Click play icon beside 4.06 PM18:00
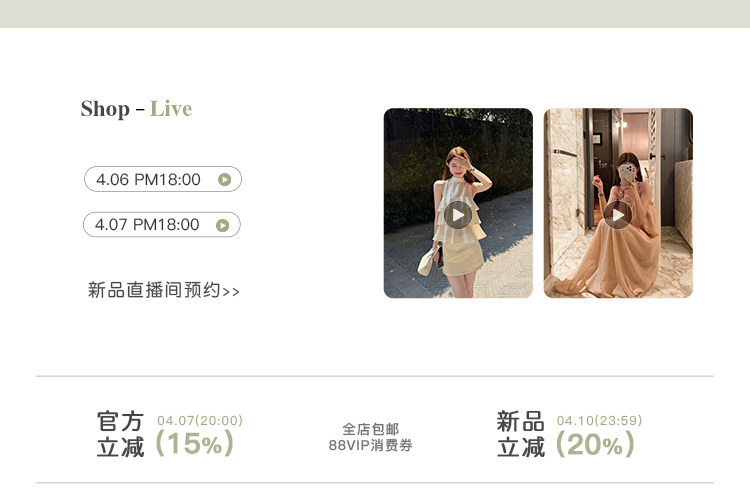 point(224,179)
